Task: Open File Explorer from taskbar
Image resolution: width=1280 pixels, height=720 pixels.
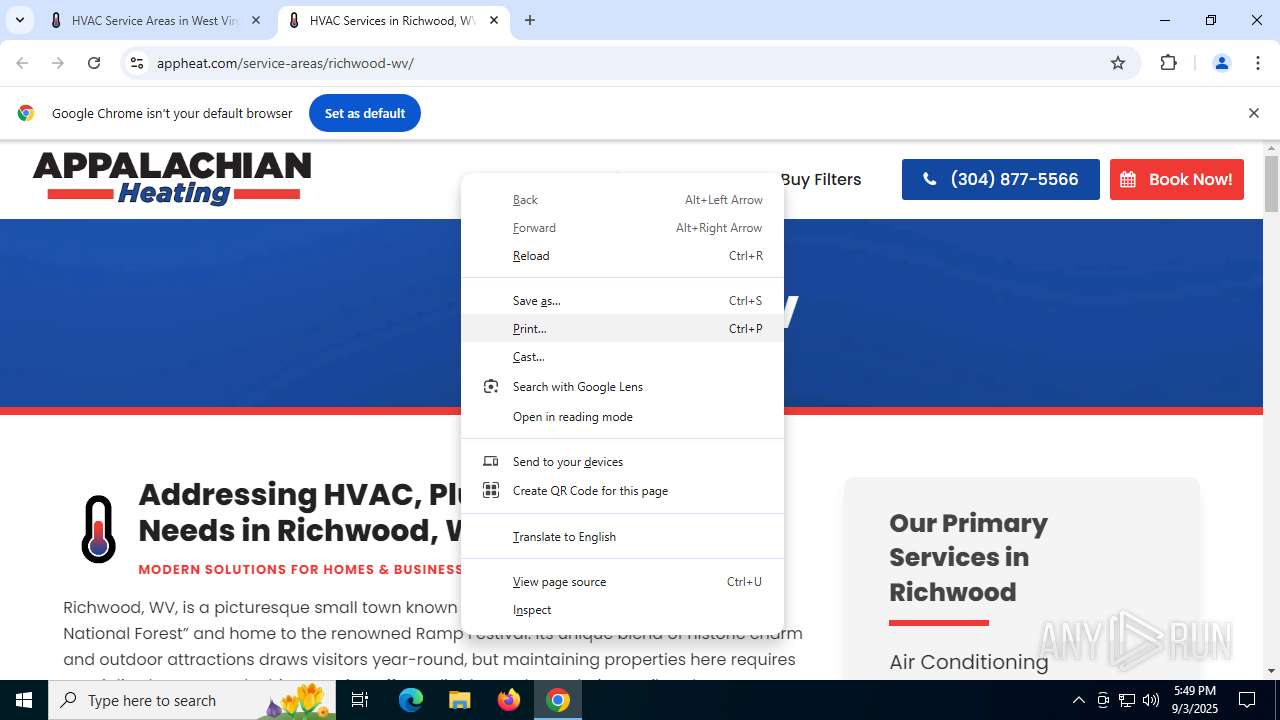Action: [460, 700]
